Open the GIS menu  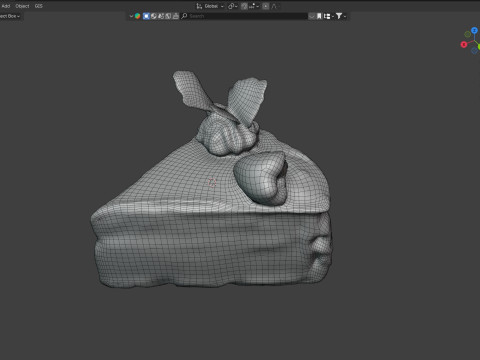(39, 6)
